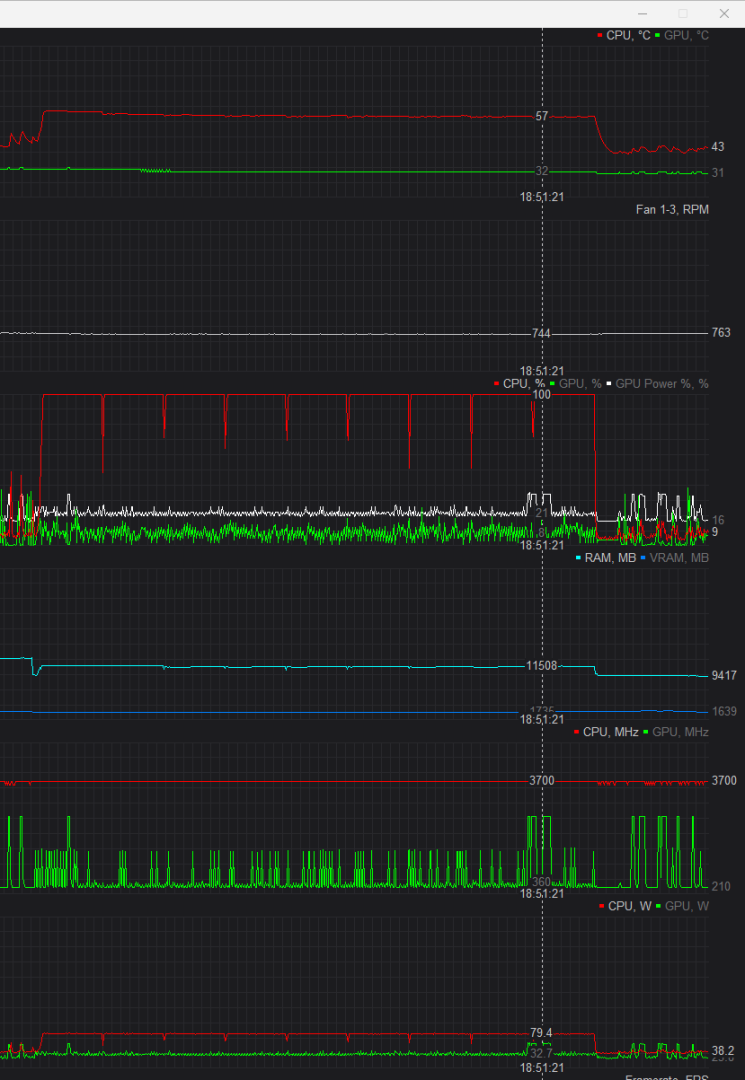The image size is (745, 1080).
Task: Click the GPU, W legend label
Action: point(686,906)
